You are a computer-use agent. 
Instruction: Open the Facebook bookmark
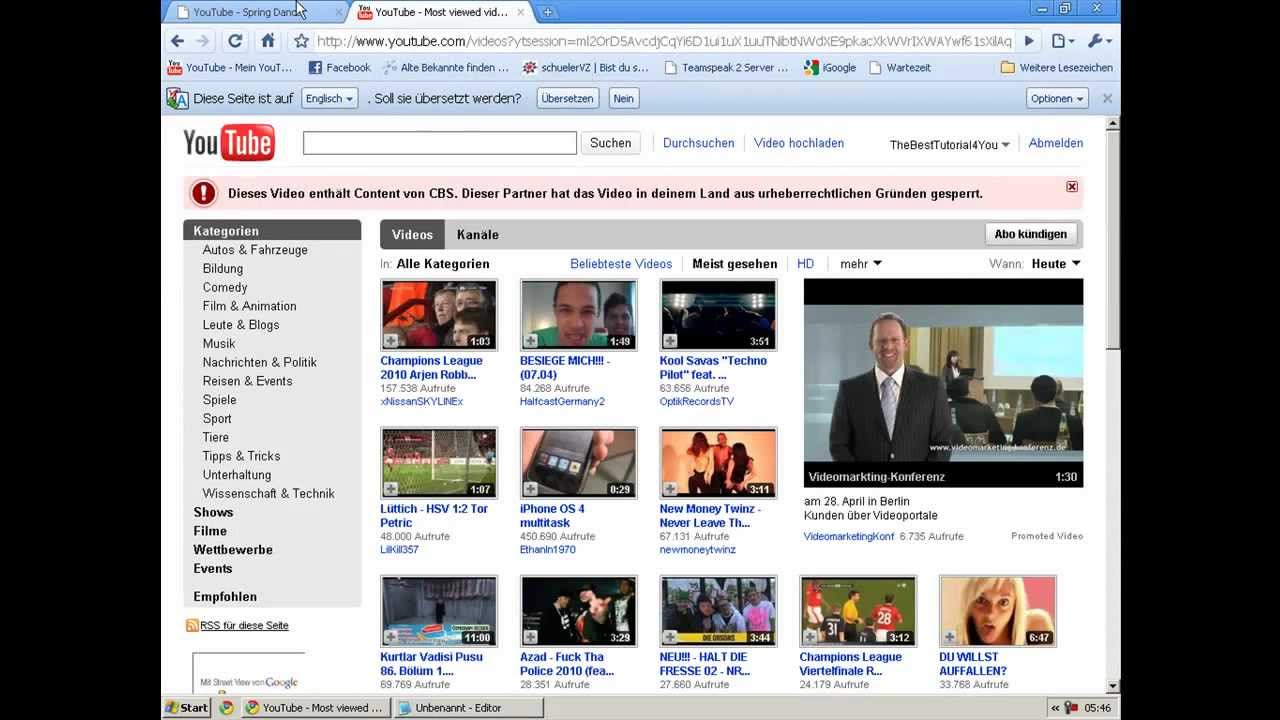tap(339, 68)
